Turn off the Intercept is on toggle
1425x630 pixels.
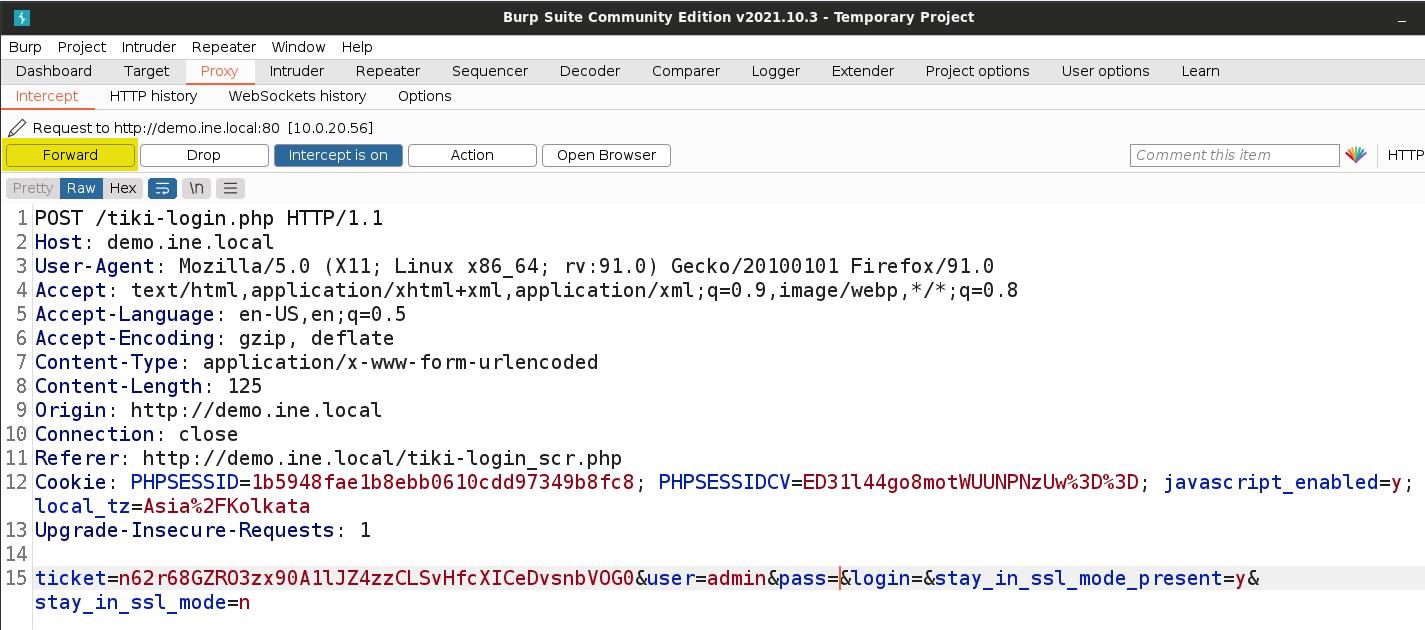point(338,155)
